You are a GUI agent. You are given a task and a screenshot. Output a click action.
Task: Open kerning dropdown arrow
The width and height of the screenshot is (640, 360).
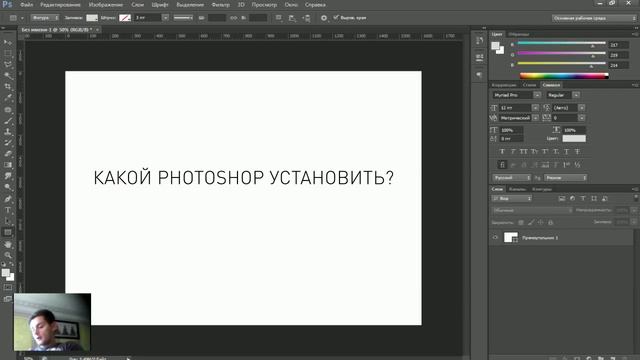[x=536, y=118]
